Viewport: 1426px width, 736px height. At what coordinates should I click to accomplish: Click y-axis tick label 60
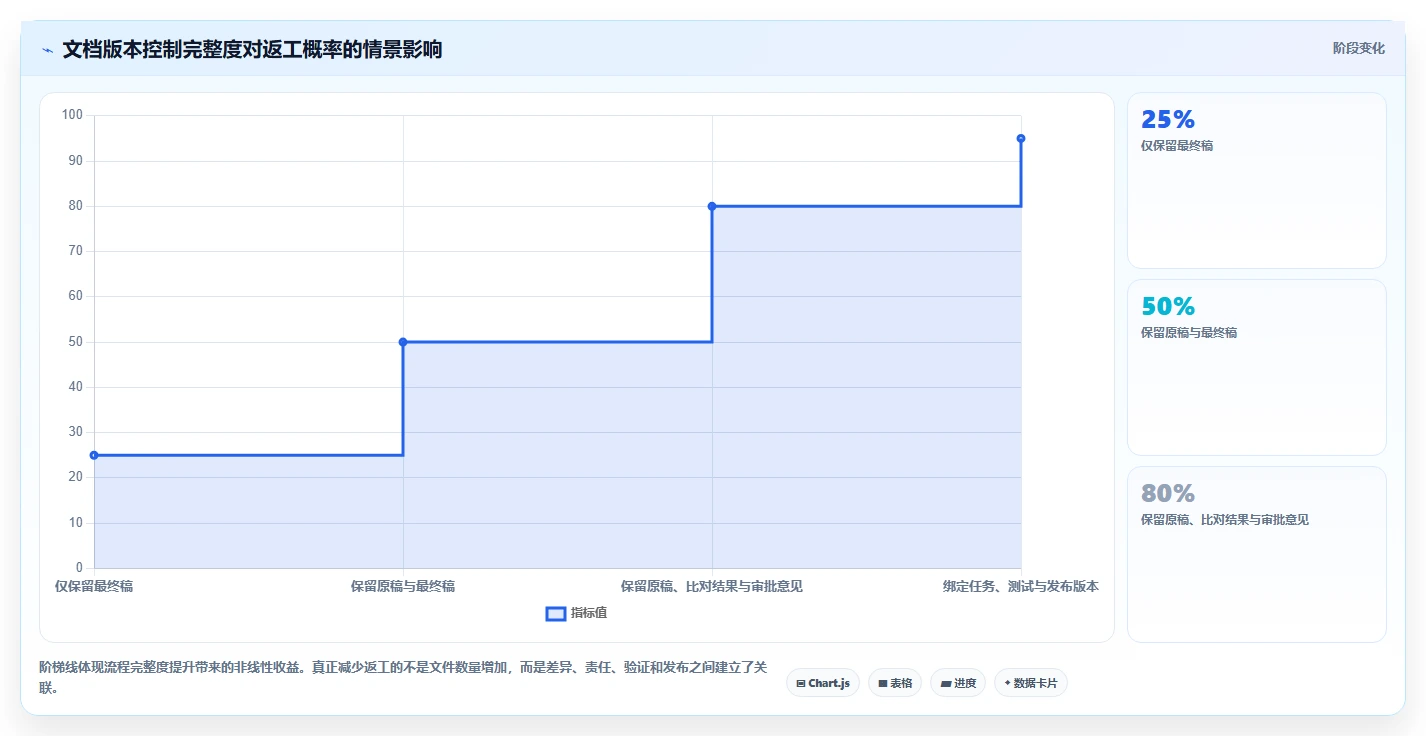(75, 296)
